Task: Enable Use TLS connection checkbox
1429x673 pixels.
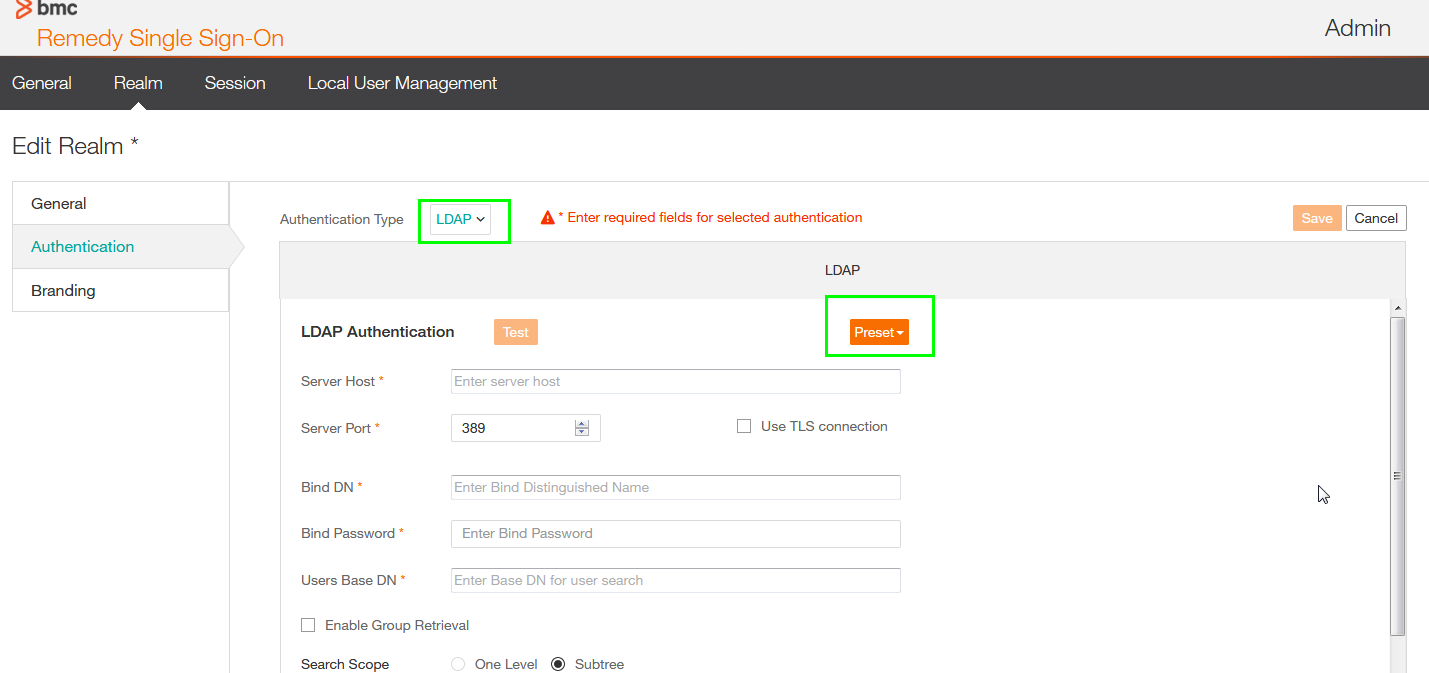Action: click(x=744, y=426)
